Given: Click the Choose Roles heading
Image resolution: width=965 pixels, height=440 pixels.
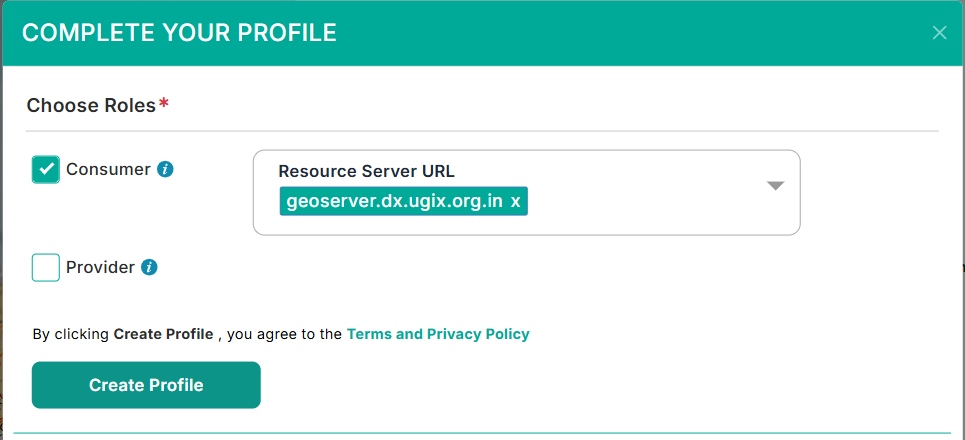Looking at the screenshot, I should (x=91, y=105).
